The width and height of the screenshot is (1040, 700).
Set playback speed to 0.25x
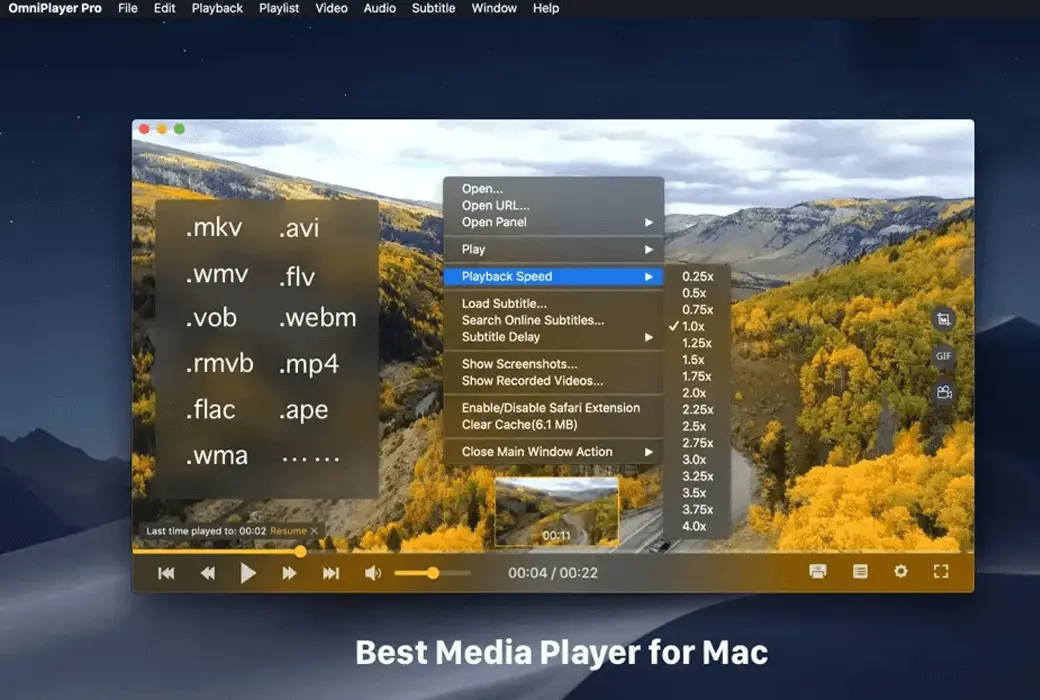[x=697, y=276]
